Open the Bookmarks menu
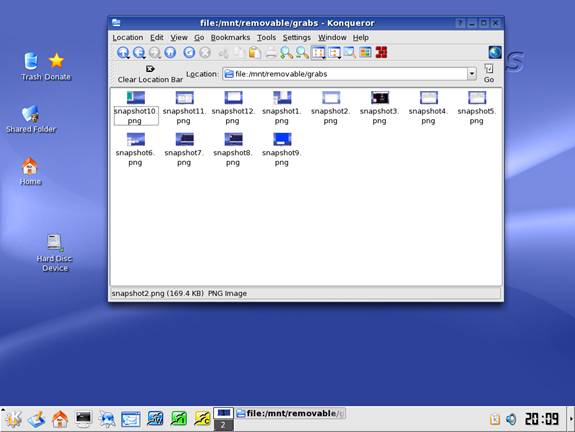 point(230,37)
